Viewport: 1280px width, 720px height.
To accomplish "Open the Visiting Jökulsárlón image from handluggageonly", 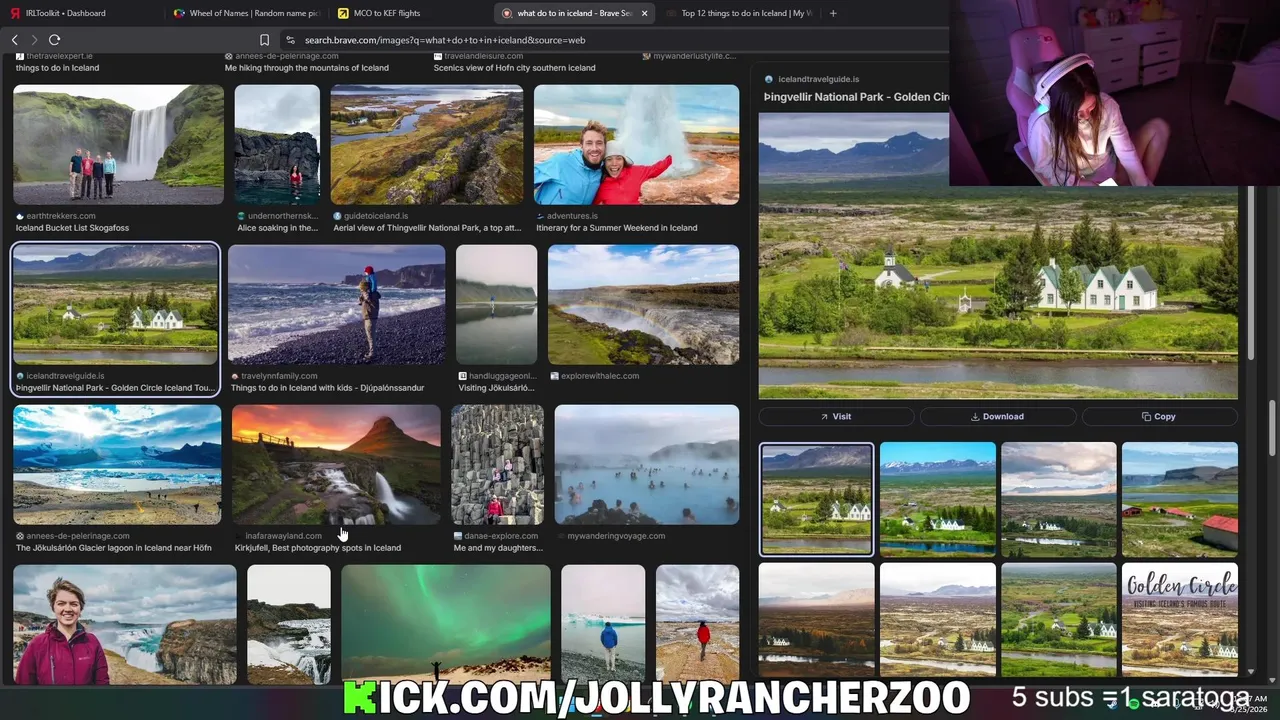I will point(497,305).
